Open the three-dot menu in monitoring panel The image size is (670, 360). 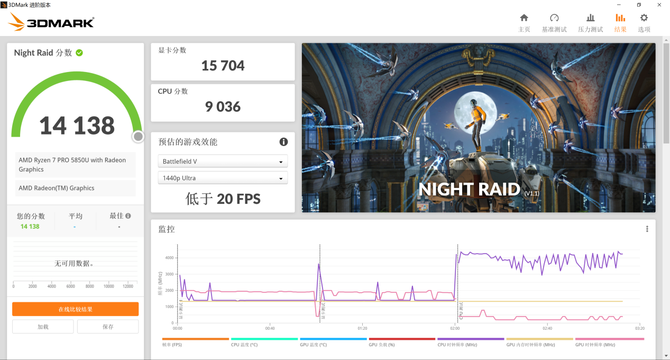[x=647, y=229]
